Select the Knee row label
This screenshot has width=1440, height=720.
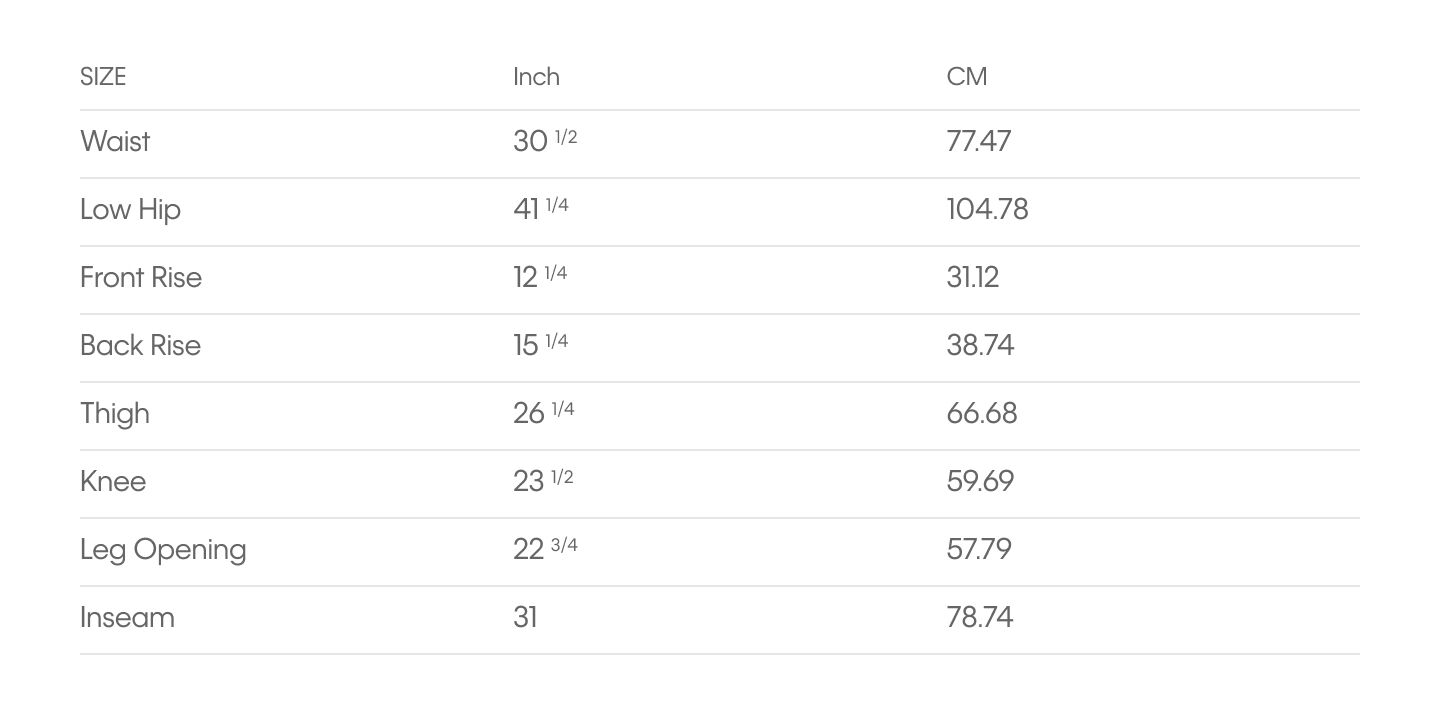click(x=113, y=481)
